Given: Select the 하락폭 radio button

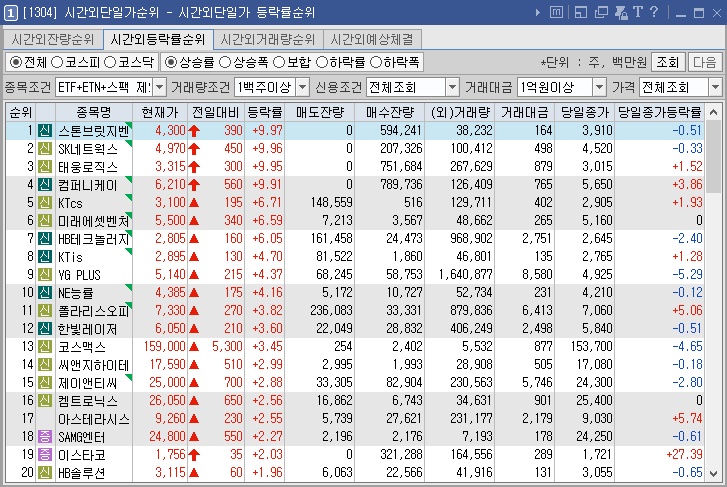Looking at the screenshot, I should pyautogui.click(x=376, y=62).
